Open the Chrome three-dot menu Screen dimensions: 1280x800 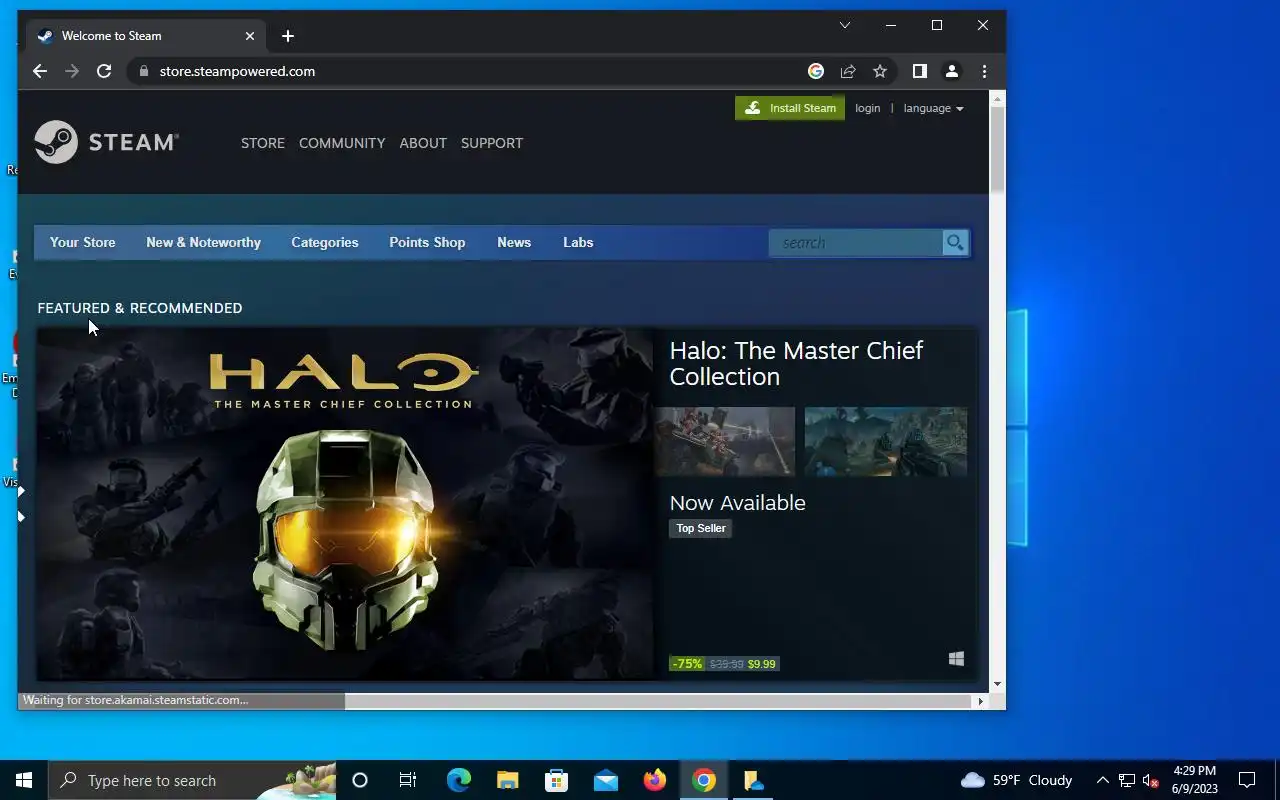pos(984,71)
